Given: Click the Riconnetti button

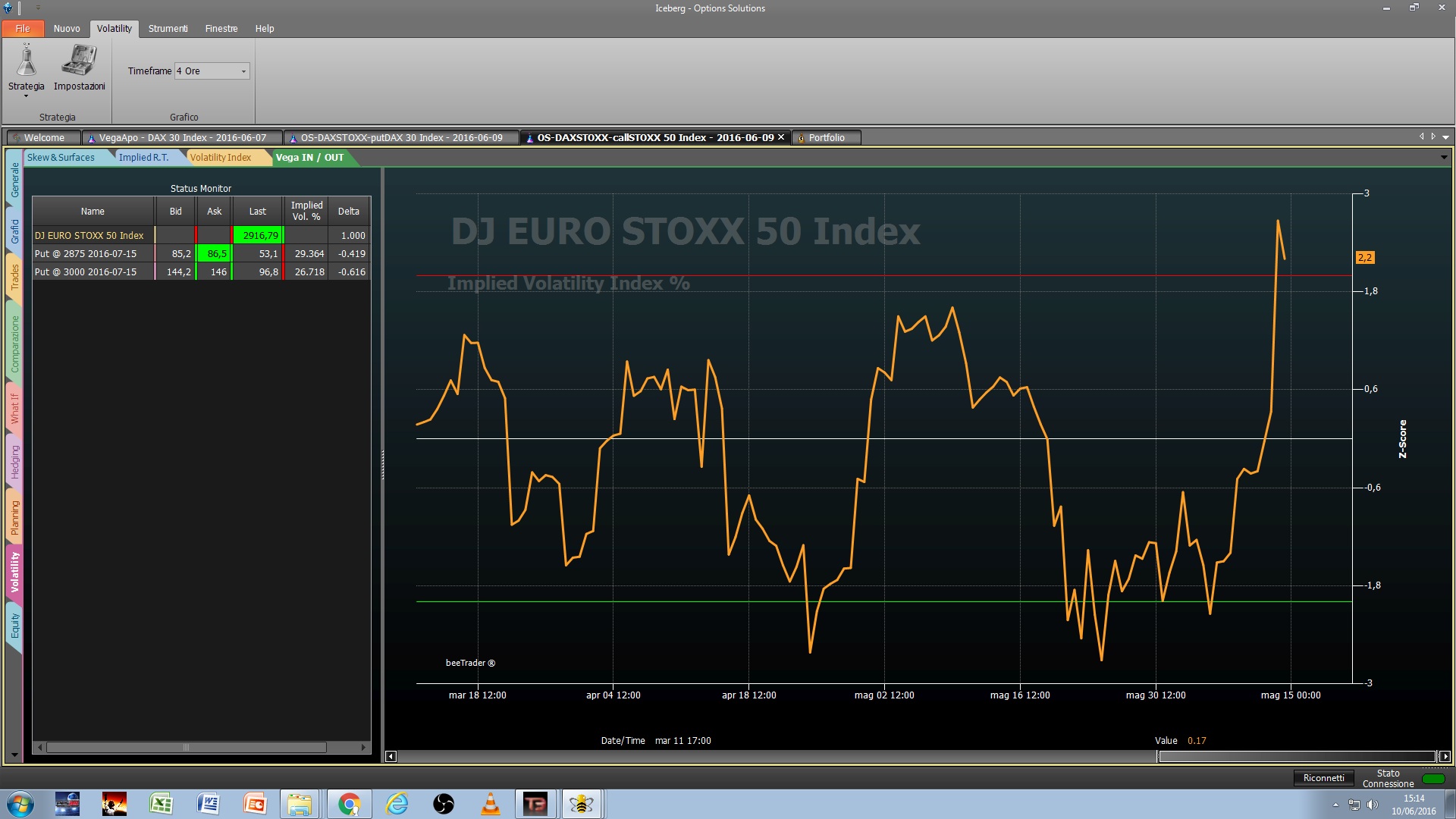Looking at the screenshot, I should (1323, 778).
